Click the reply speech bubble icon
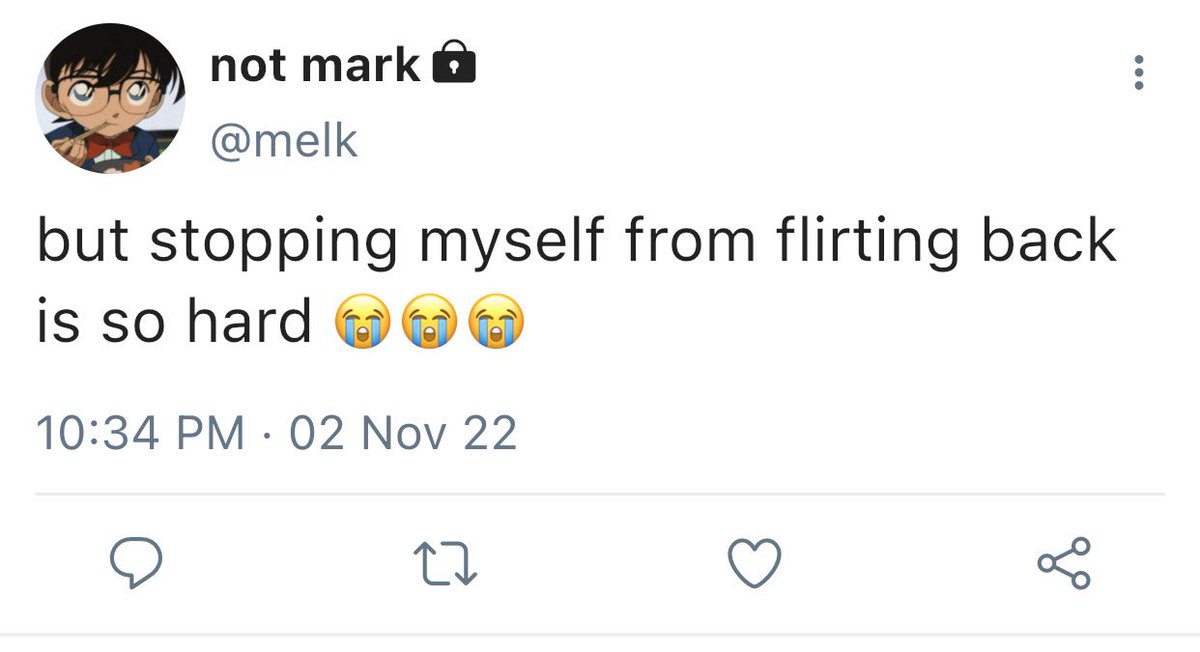The width and height of the screenshot is (1200, 652). (x=136, y=565)
